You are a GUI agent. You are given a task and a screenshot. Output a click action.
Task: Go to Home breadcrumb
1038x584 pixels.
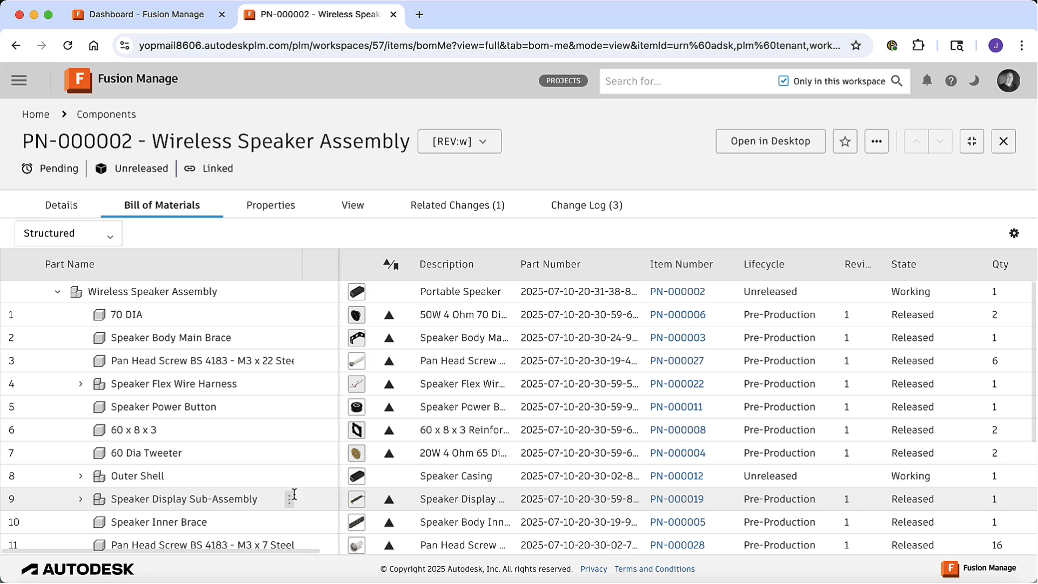pos(36,115)
